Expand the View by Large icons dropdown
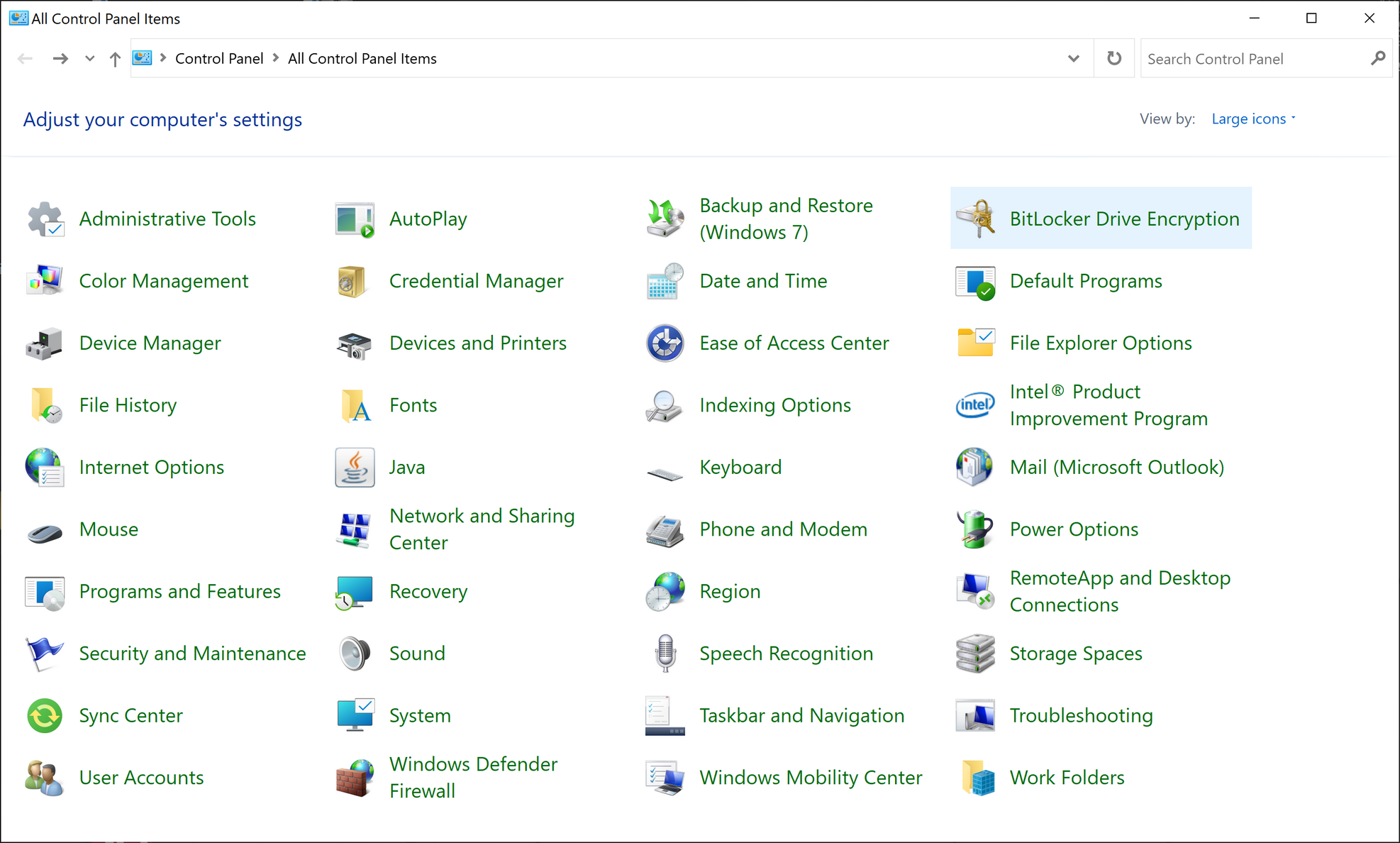This screenshot has height=843, width=1400. click(1253, 119)
